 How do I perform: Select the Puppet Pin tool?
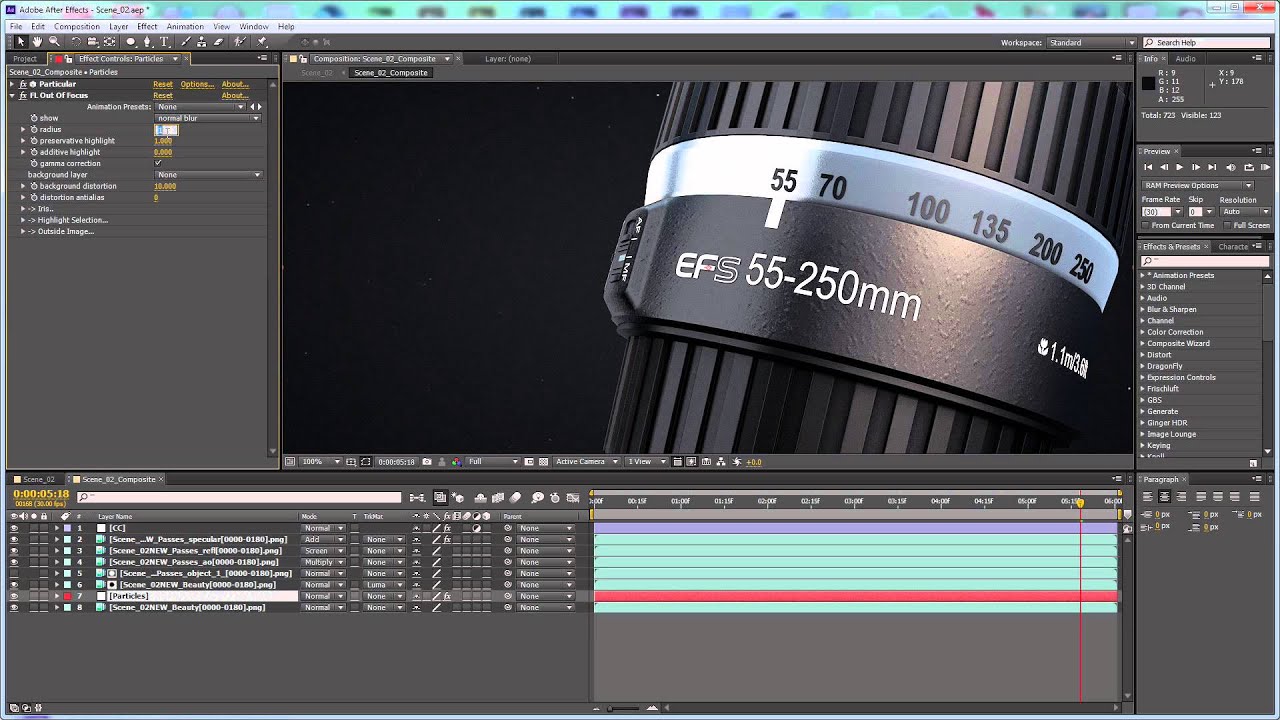pyautogui.click(x=262, y=42)
